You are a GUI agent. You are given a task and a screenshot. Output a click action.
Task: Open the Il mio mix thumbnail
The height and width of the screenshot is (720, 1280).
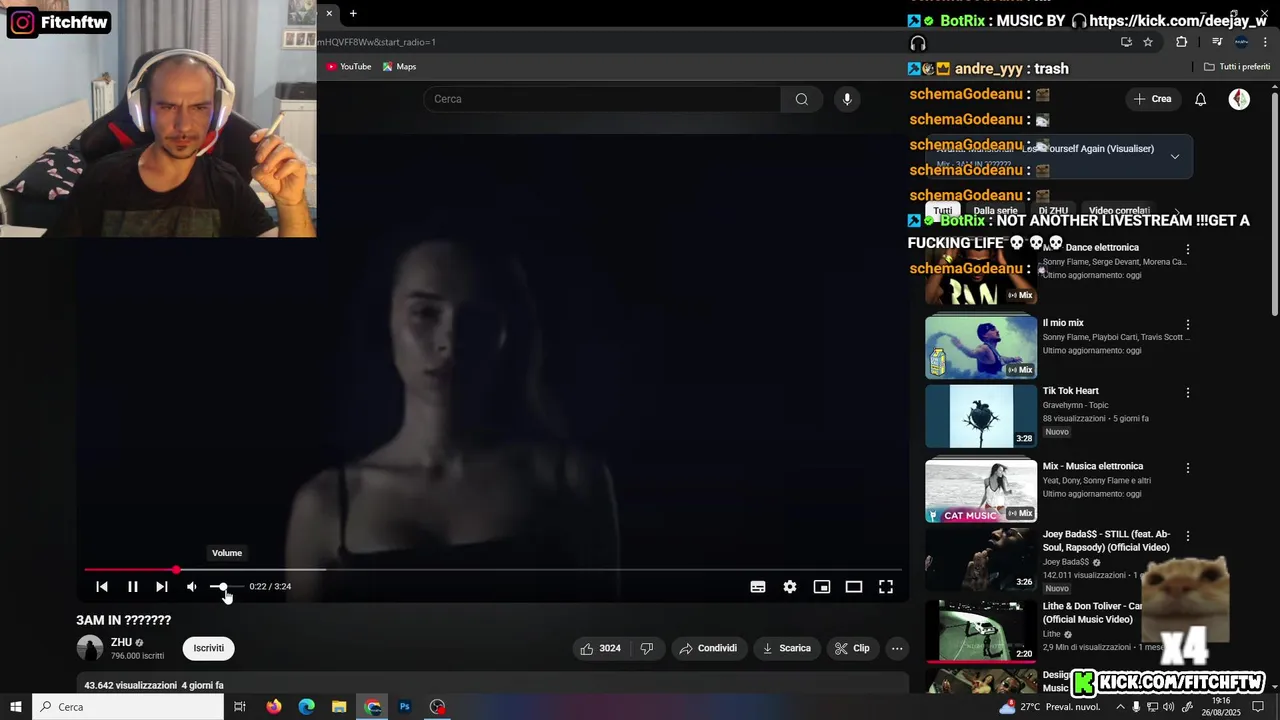click(981, 347)
